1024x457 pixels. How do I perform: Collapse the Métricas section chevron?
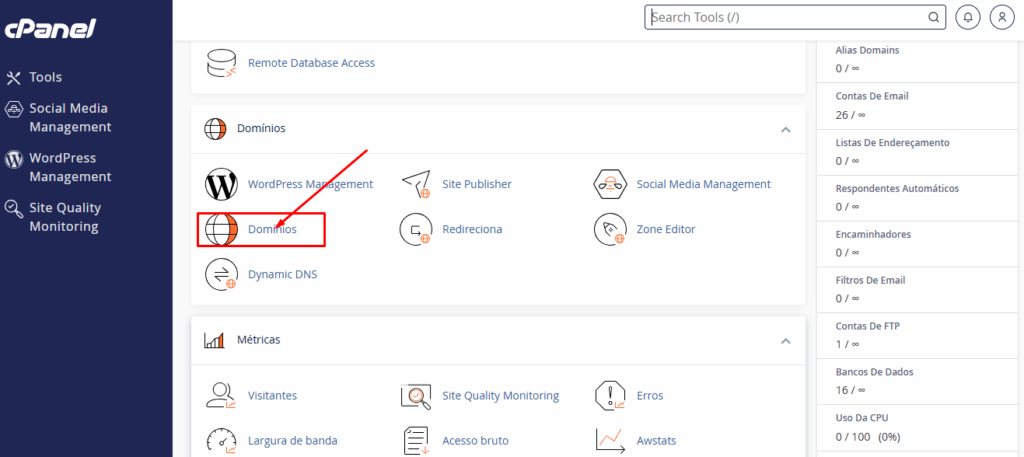pos(786,341)
